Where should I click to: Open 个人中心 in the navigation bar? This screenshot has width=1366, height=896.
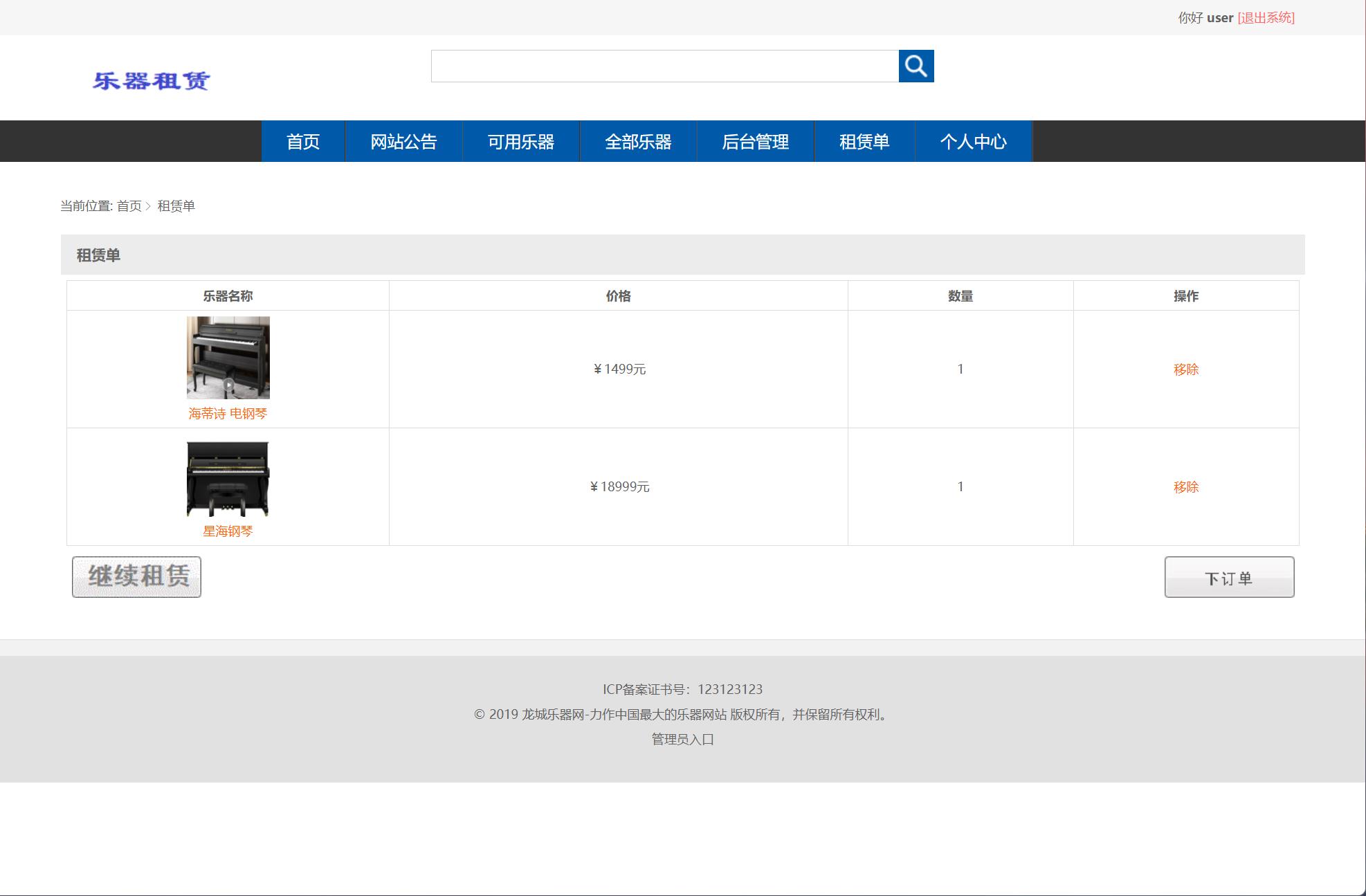point(973,142)
